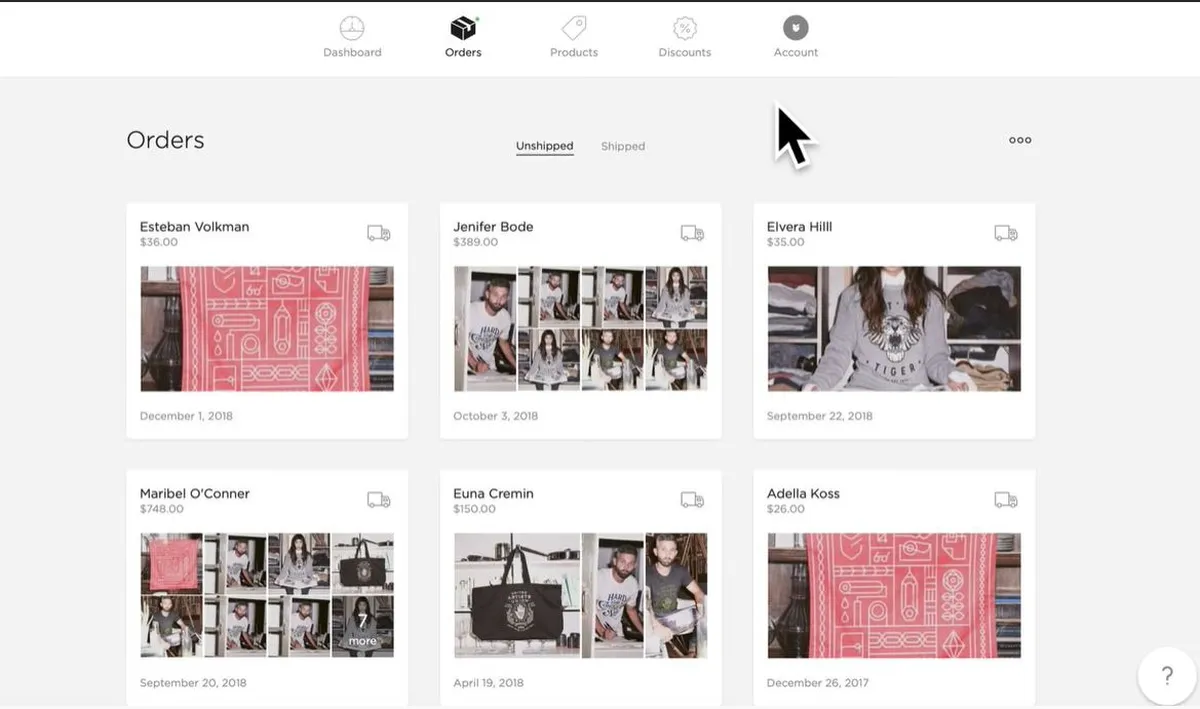The width and height of the screenshot is (1200, 709).
Task: Open the three-dot more options menu
Action: pos(1020,140)
